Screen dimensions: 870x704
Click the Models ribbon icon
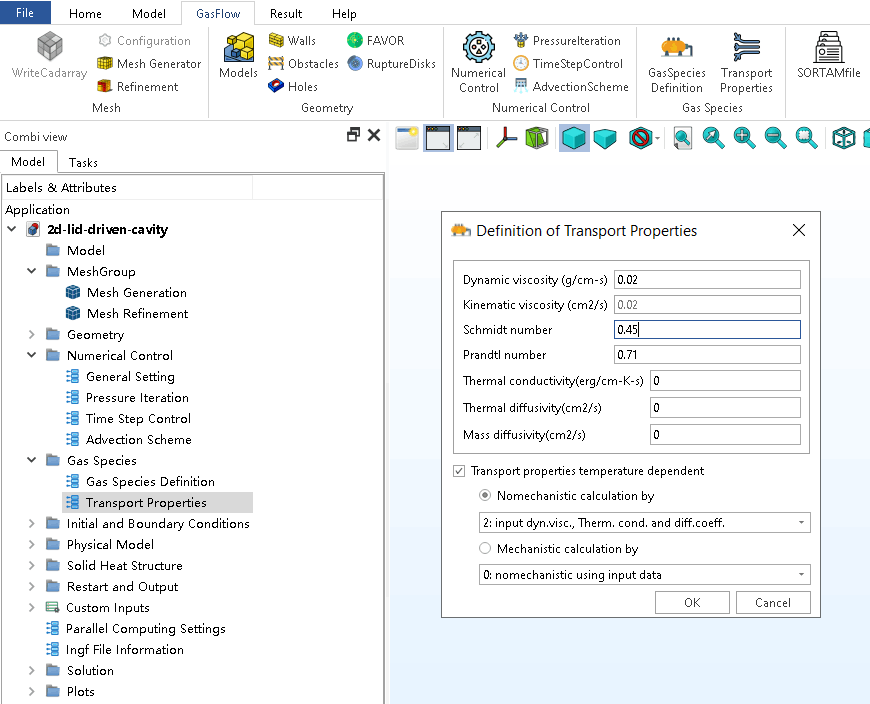[x=239, y=55]
